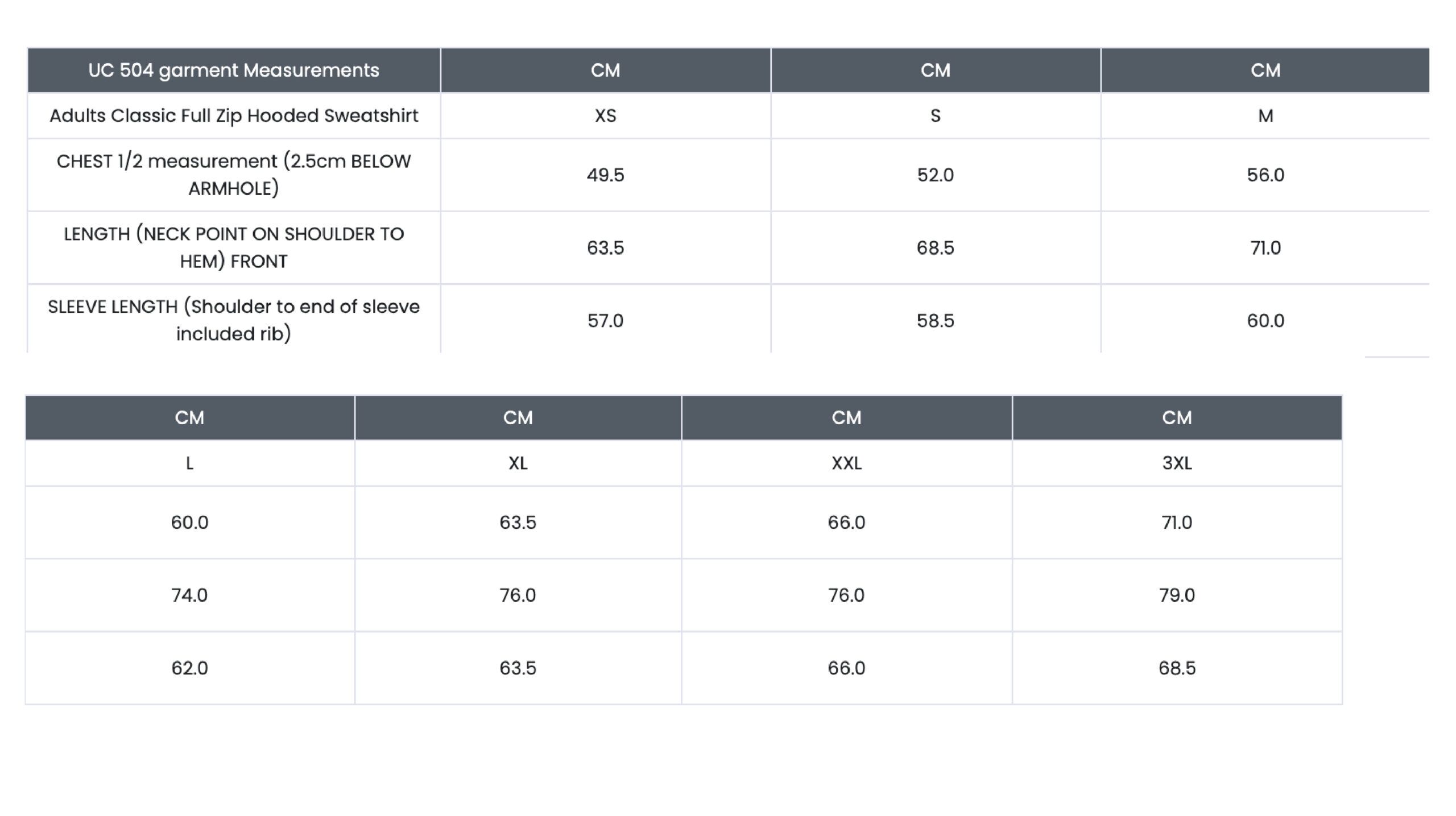Click the SLEEVE LENGTH row label
Image resolution: width=1456 pixels, height=816 pixels.
pos(234,320)
